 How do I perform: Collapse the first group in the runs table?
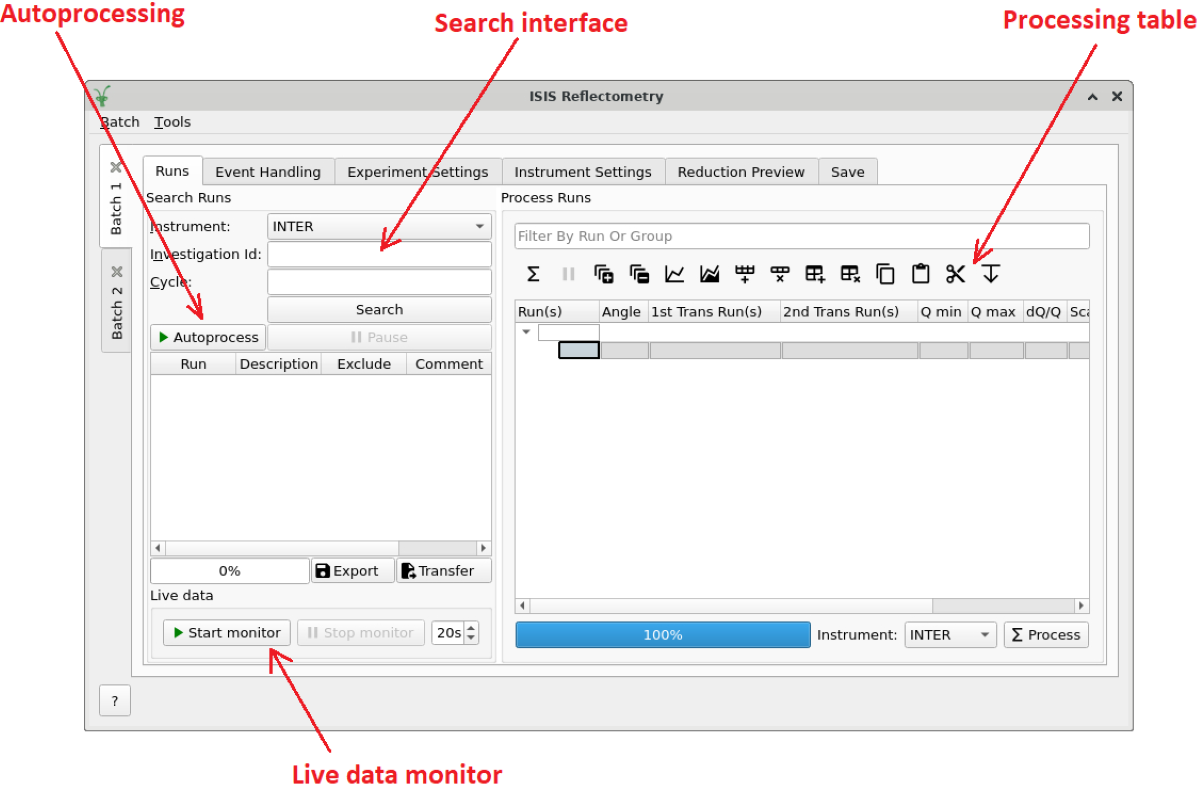point(527,332)
